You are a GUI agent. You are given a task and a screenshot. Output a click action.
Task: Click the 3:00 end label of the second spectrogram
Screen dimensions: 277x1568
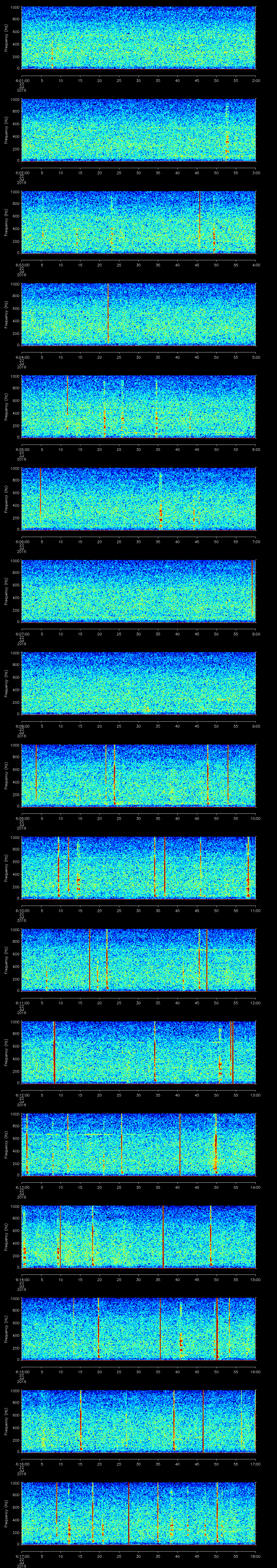point(256,172)
